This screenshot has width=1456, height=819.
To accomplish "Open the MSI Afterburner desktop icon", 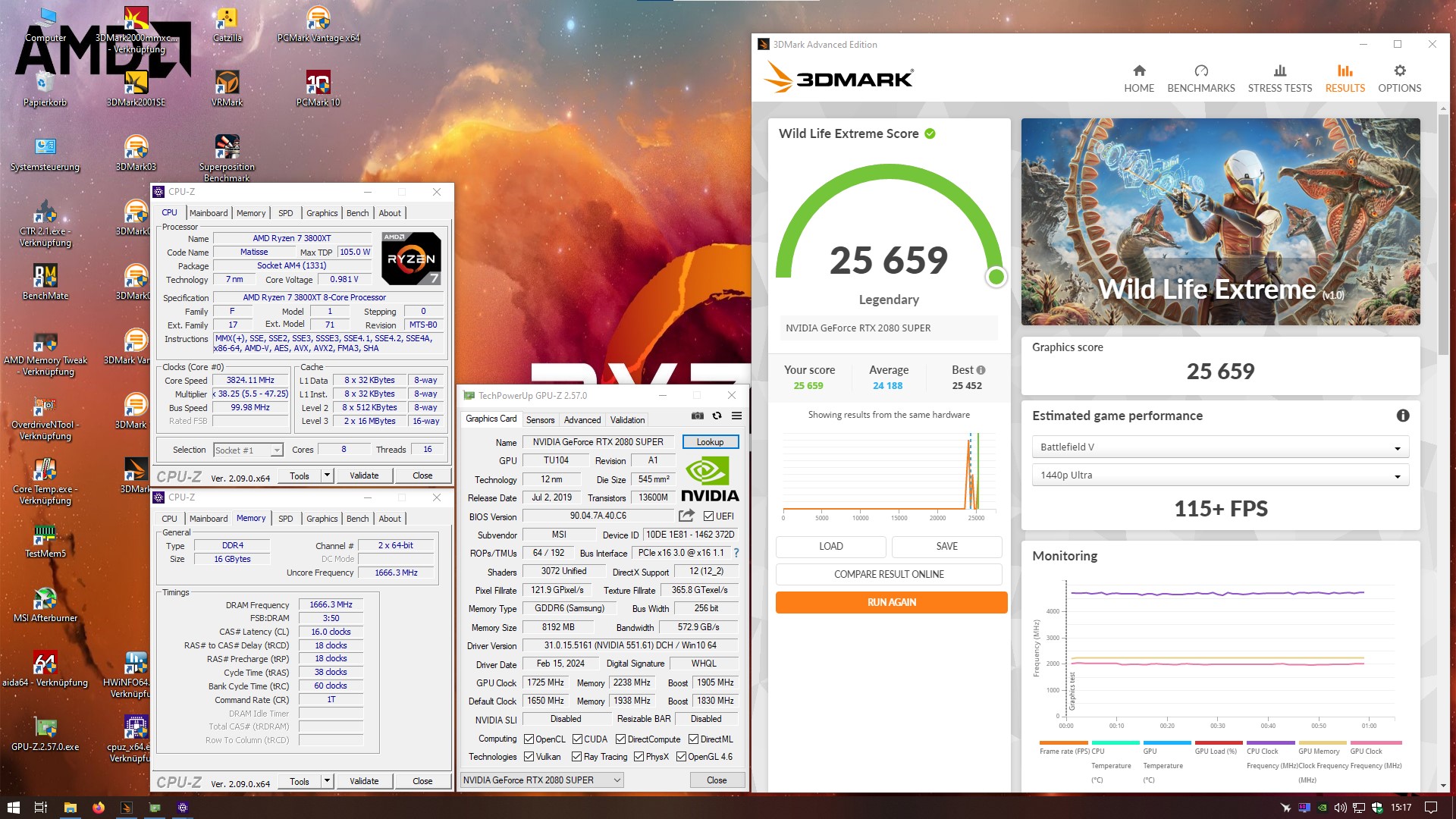I will [45, 604].
